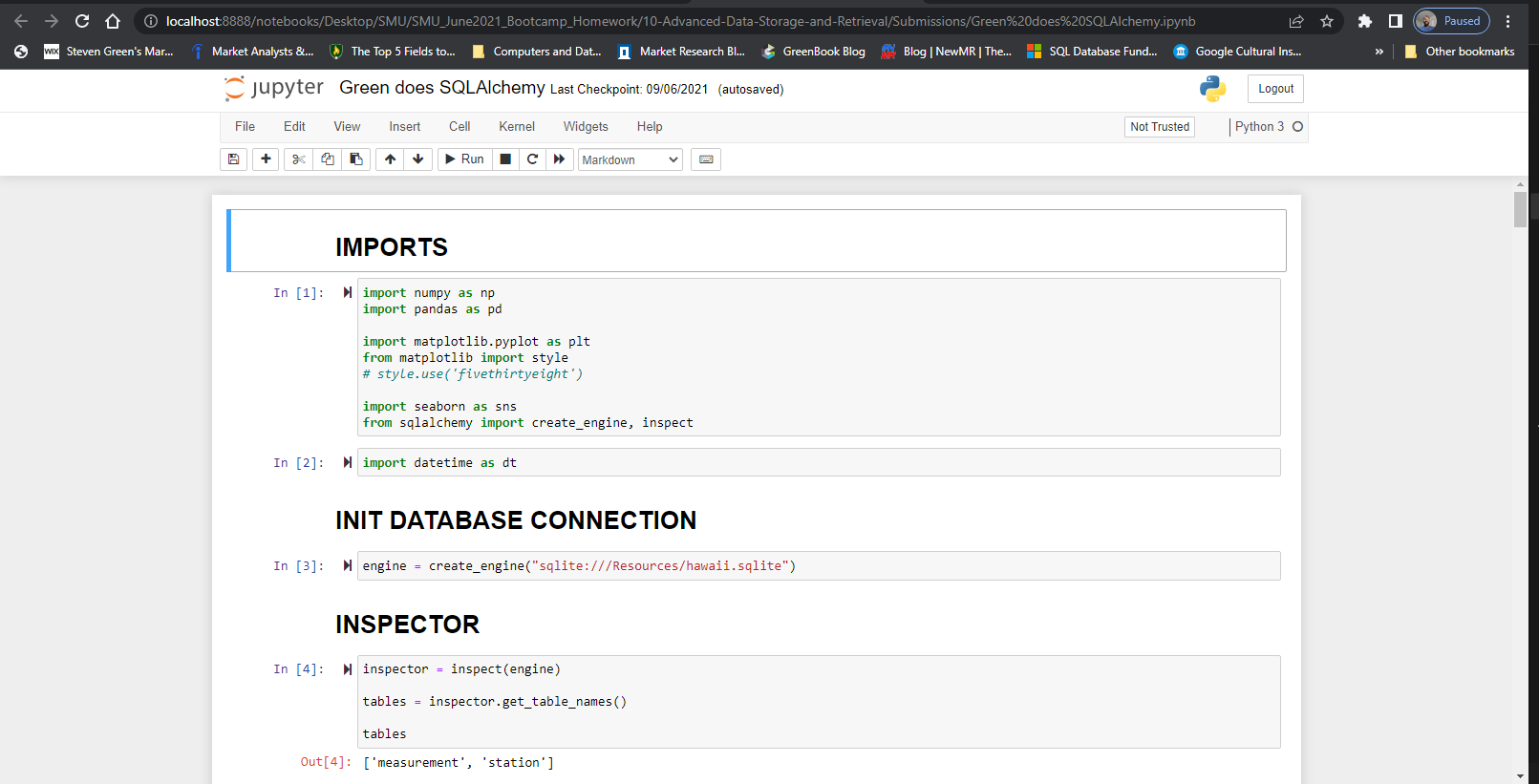The height and width of the screenshot is (784, 1539).
Task: Insert a cell below using the plus icon
Action: [x=266, y=159]
